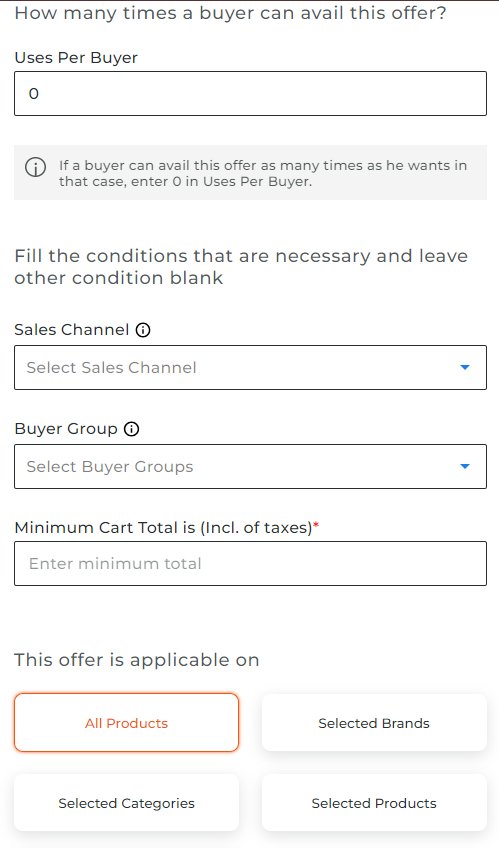Focus the Uses Per Buyer input field
499x848 pixels.
click(x=250, y=94)
